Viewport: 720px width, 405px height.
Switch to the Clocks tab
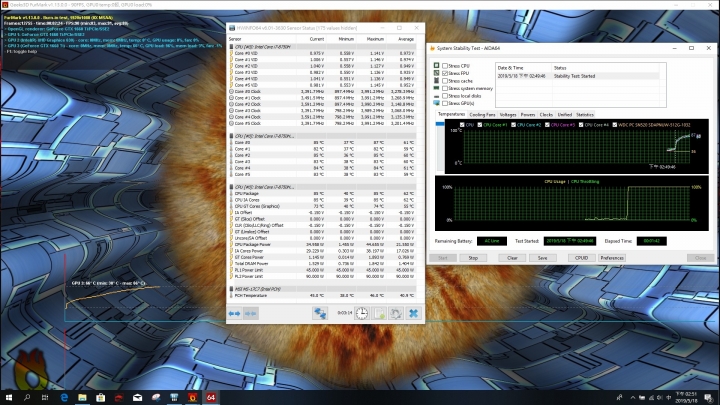[x=545, y=115]
